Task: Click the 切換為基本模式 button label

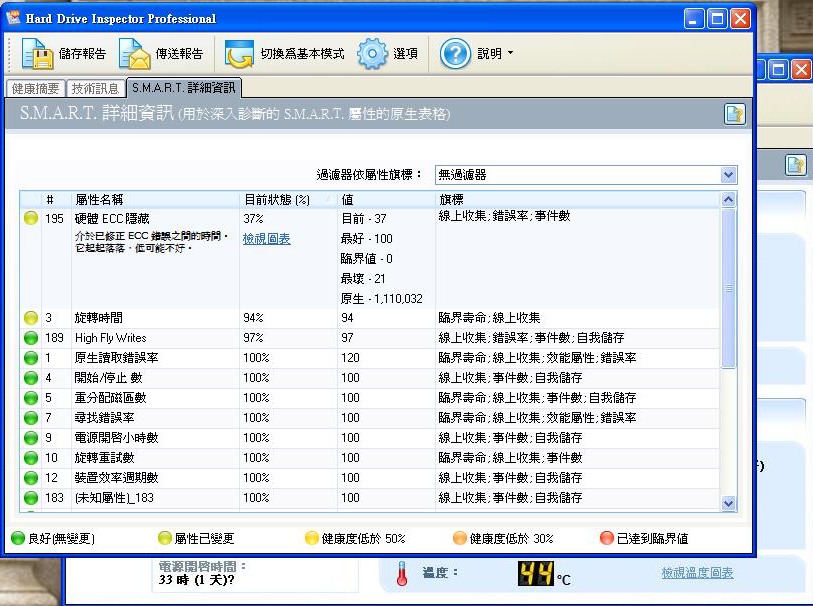Action: 302,53
